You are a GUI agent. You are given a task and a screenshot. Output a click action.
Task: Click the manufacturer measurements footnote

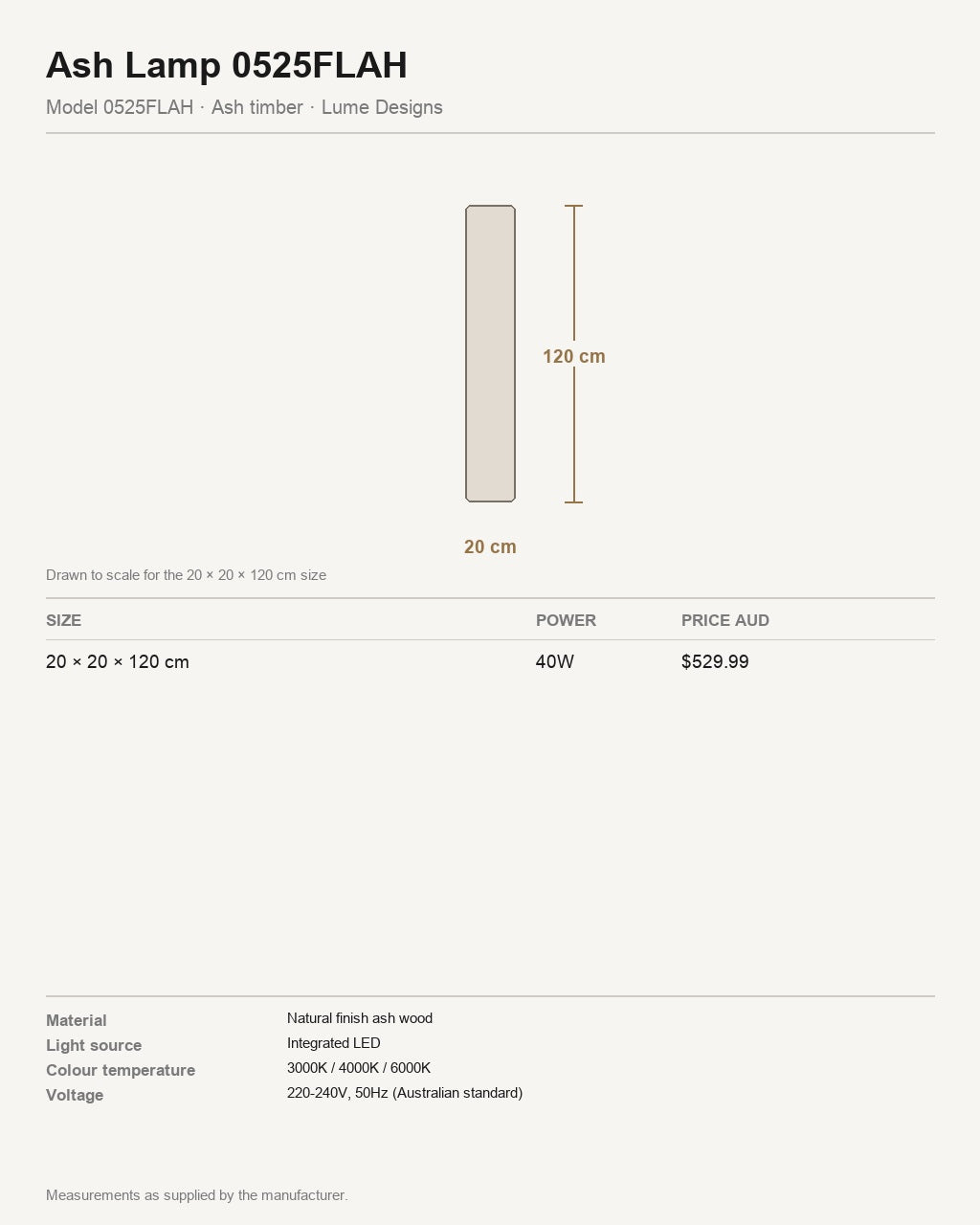[197, 1195]
